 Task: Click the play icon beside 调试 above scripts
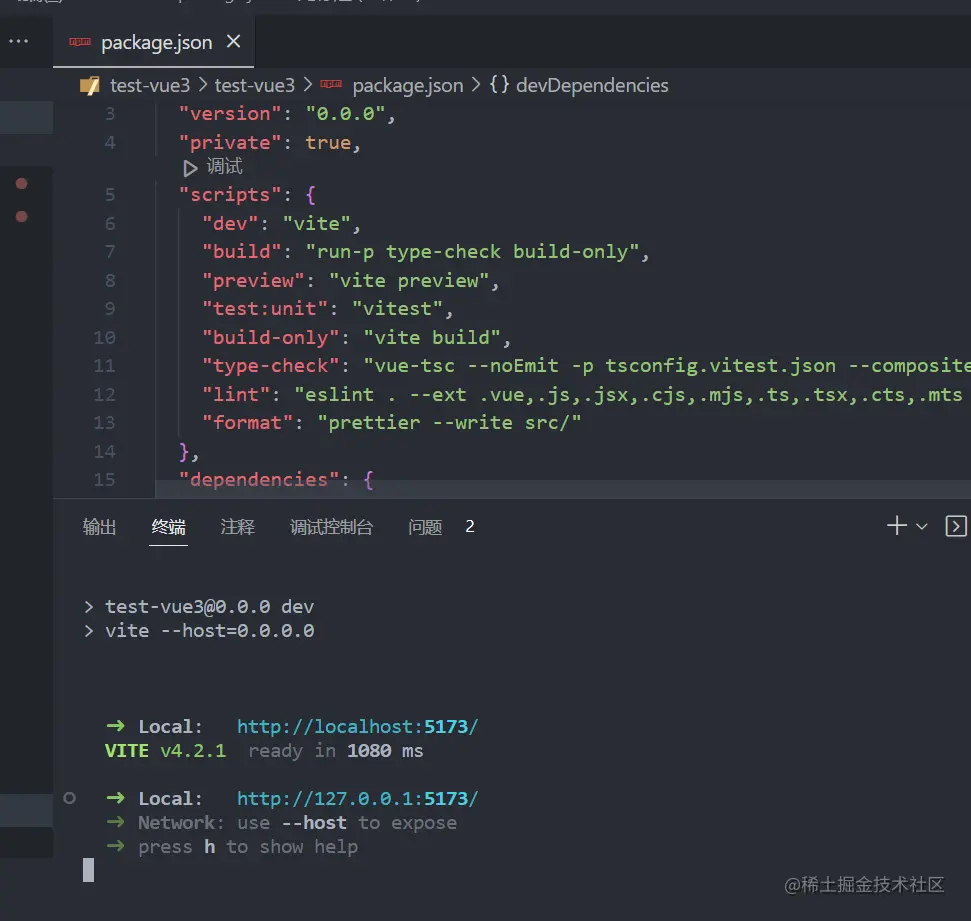point(190,168)
